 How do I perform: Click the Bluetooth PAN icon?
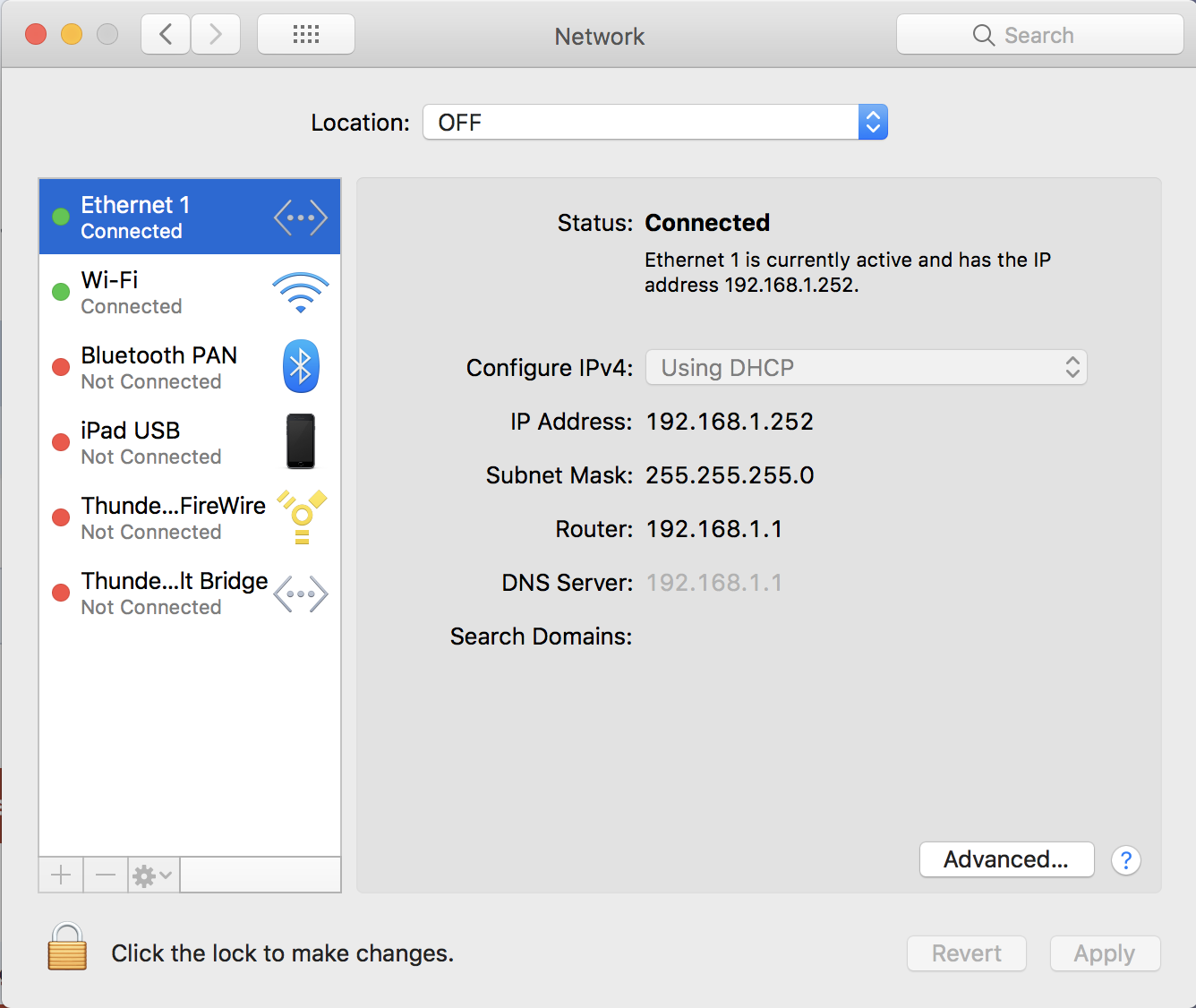pyautogui.click(x=301, y=367)
